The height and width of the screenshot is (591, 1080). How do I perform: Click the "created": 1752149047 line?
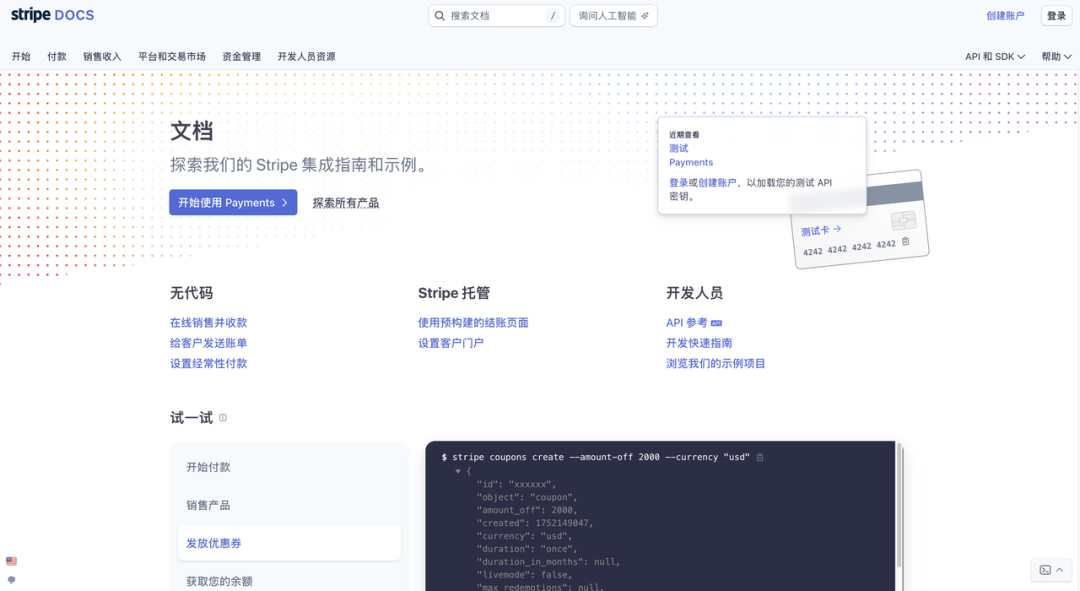click(534, 523)
